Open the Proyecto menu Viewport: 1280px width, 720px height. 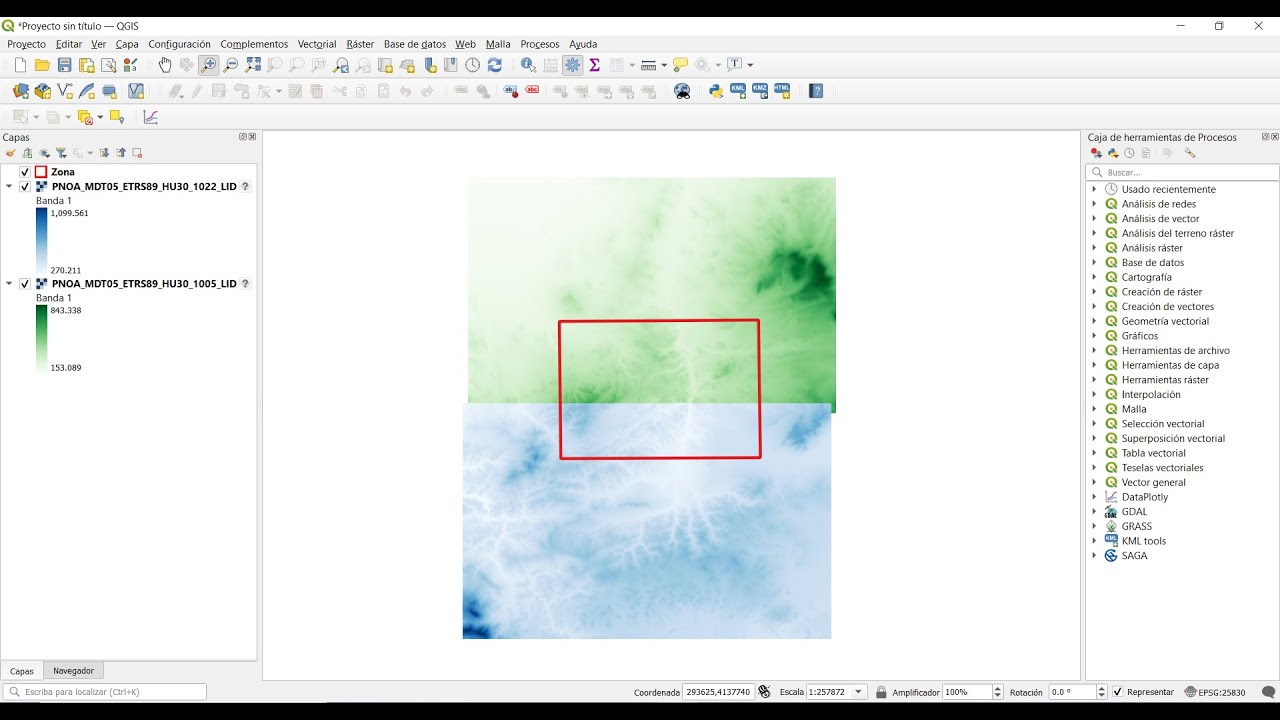coord(26,44)
